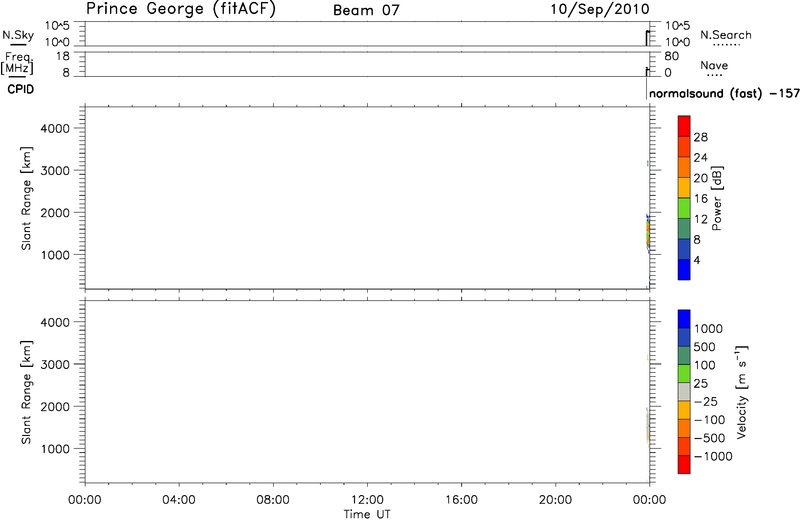Click the 'Slant Range [km]' label of power panel
Viewport: 800px width, 520px height.
[27, 198]
